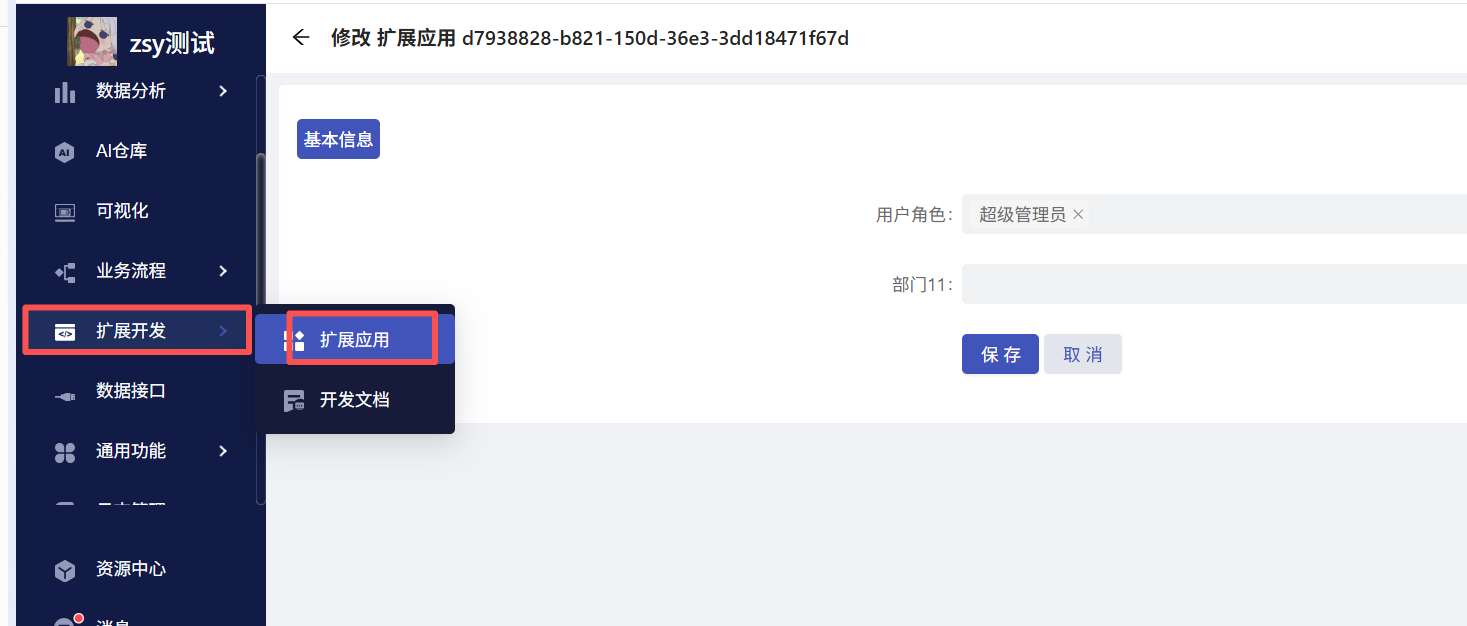Viewport: 1467px width, 626px height.
Task: Click the back arrow beside 修改 扩展应用
Action: 300,38
